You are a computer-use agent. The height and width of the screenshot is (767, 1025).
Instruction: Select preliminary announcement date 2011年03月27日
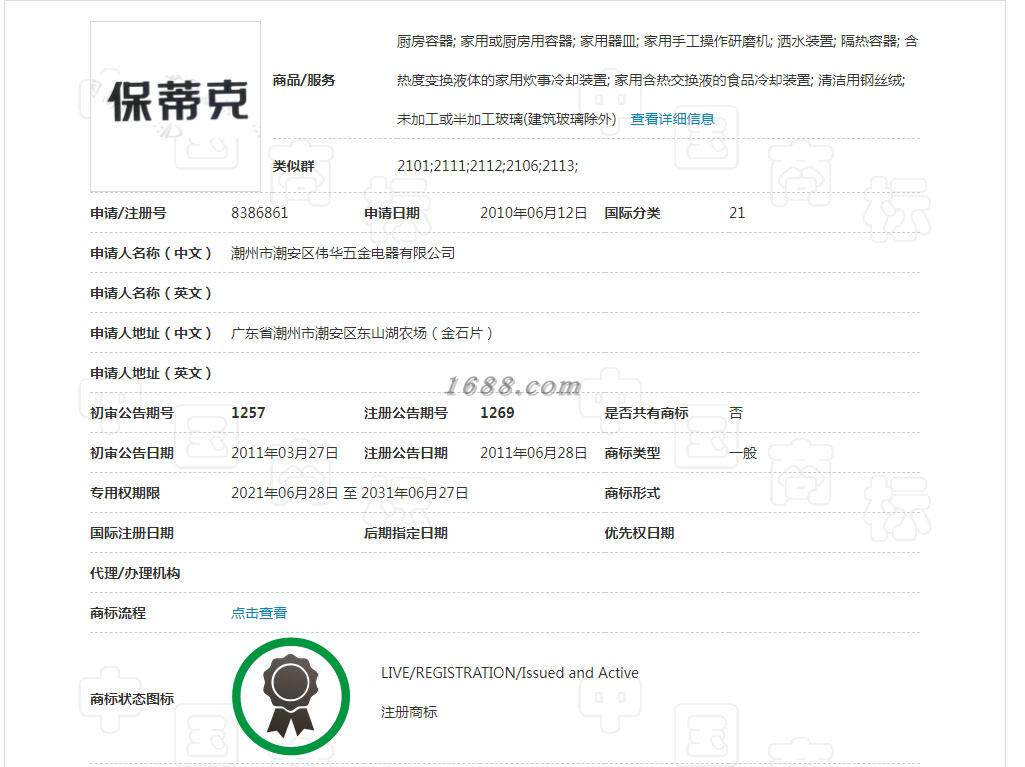coord(284,452)
